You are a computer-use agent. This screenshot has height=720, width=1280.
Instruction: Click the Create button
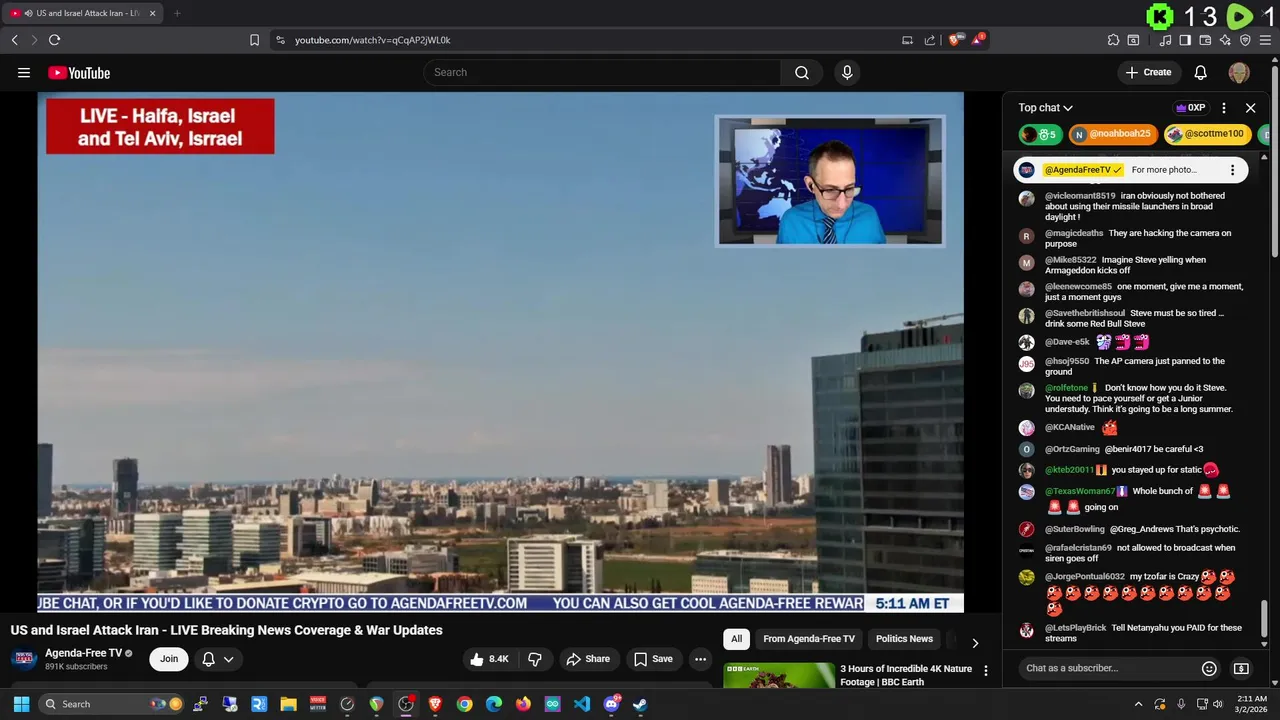(x=1148, y=72)
